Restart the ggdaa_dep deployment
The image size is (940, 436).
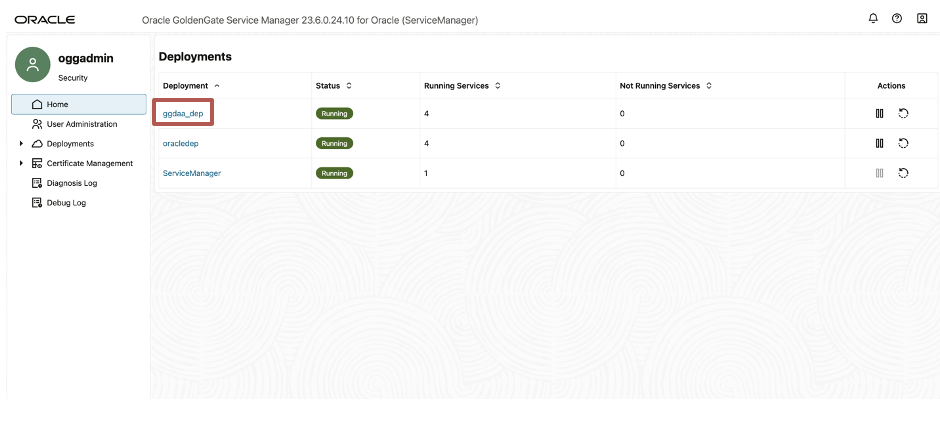(903, 113)
